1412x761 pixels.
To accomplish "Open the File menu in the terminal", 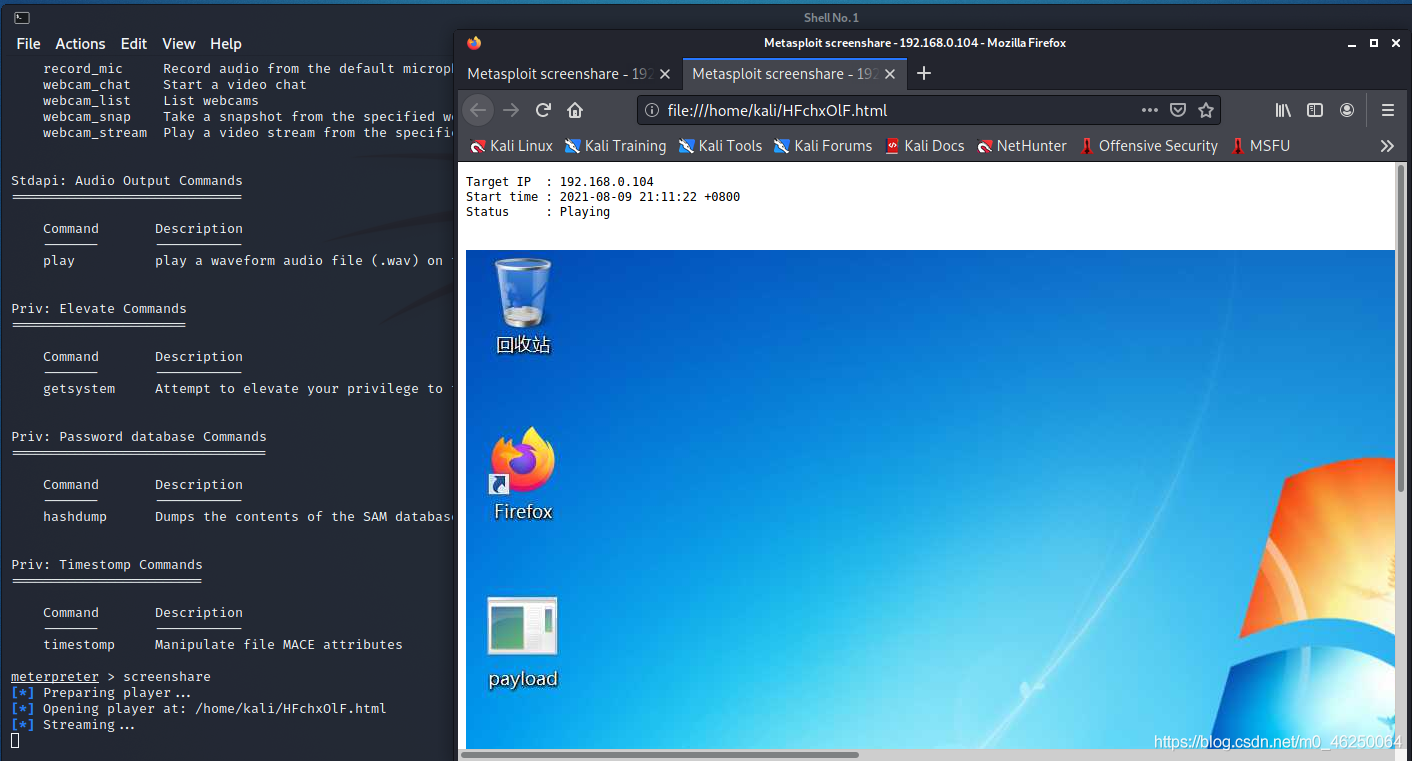I will click(29, 44).
